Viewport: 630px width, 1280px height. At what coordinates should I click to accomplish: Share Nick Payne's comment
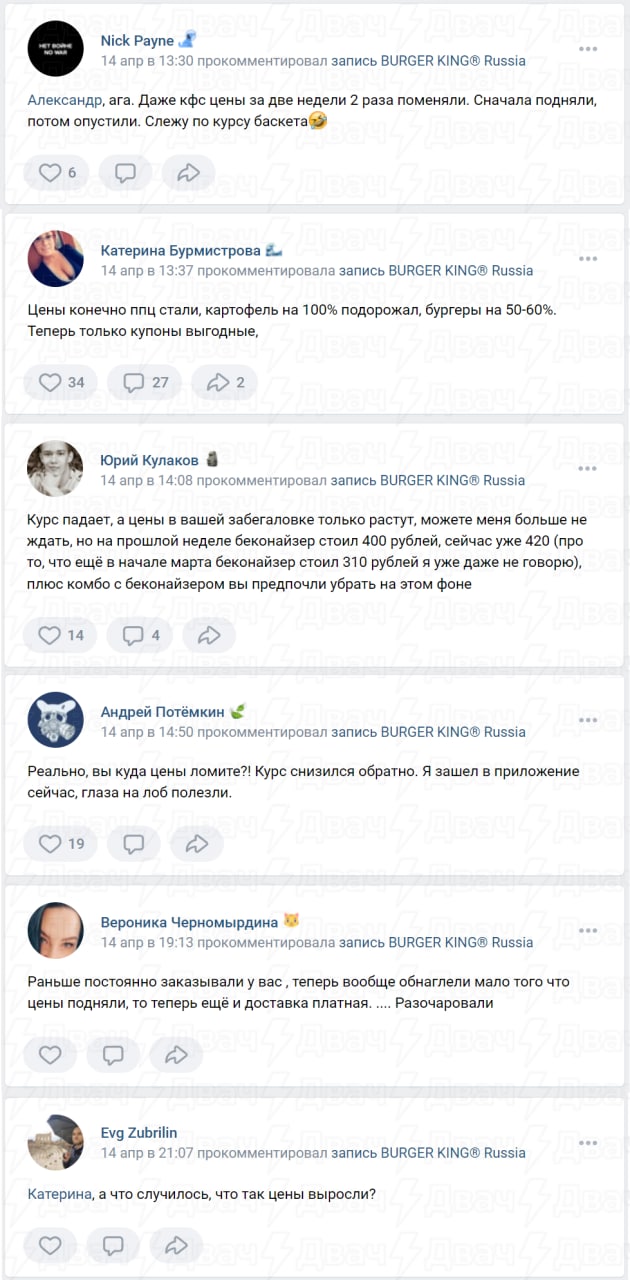click(x=188, y=172)
